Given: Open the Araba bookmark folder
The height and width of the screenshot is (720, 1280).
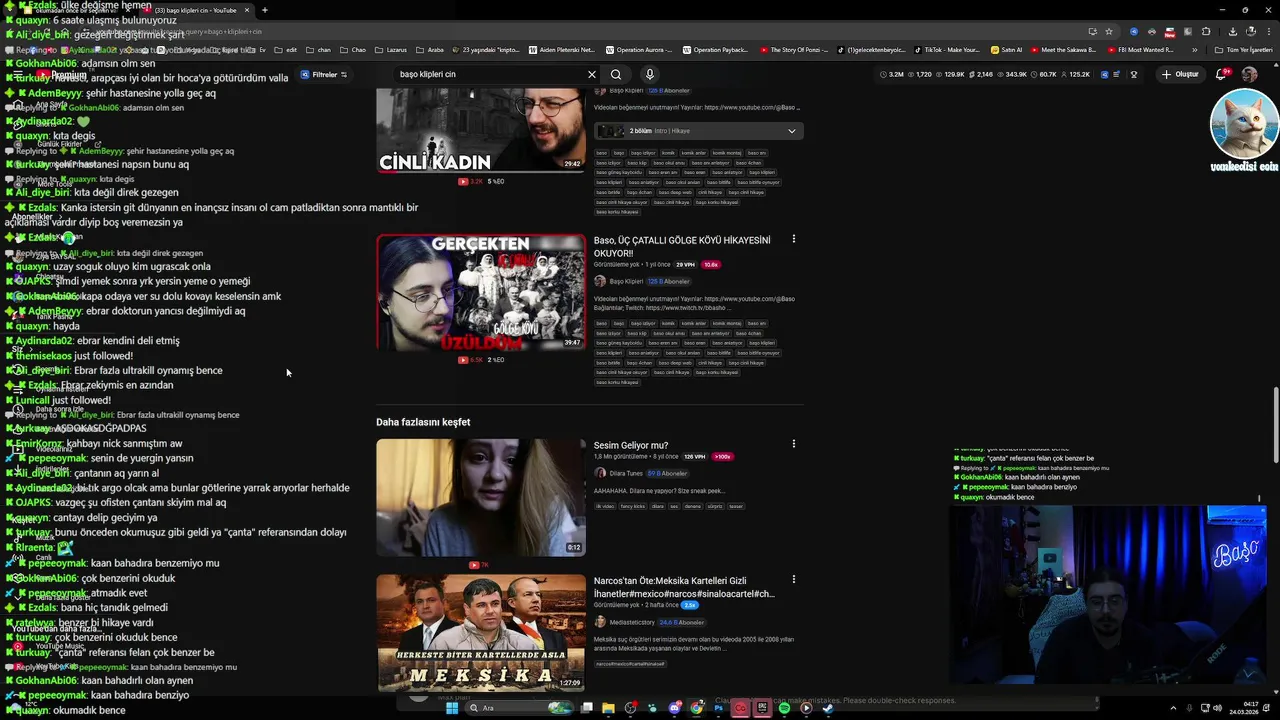Looking at the screenshot, I should pyautogui.click(x=429, y=49).
